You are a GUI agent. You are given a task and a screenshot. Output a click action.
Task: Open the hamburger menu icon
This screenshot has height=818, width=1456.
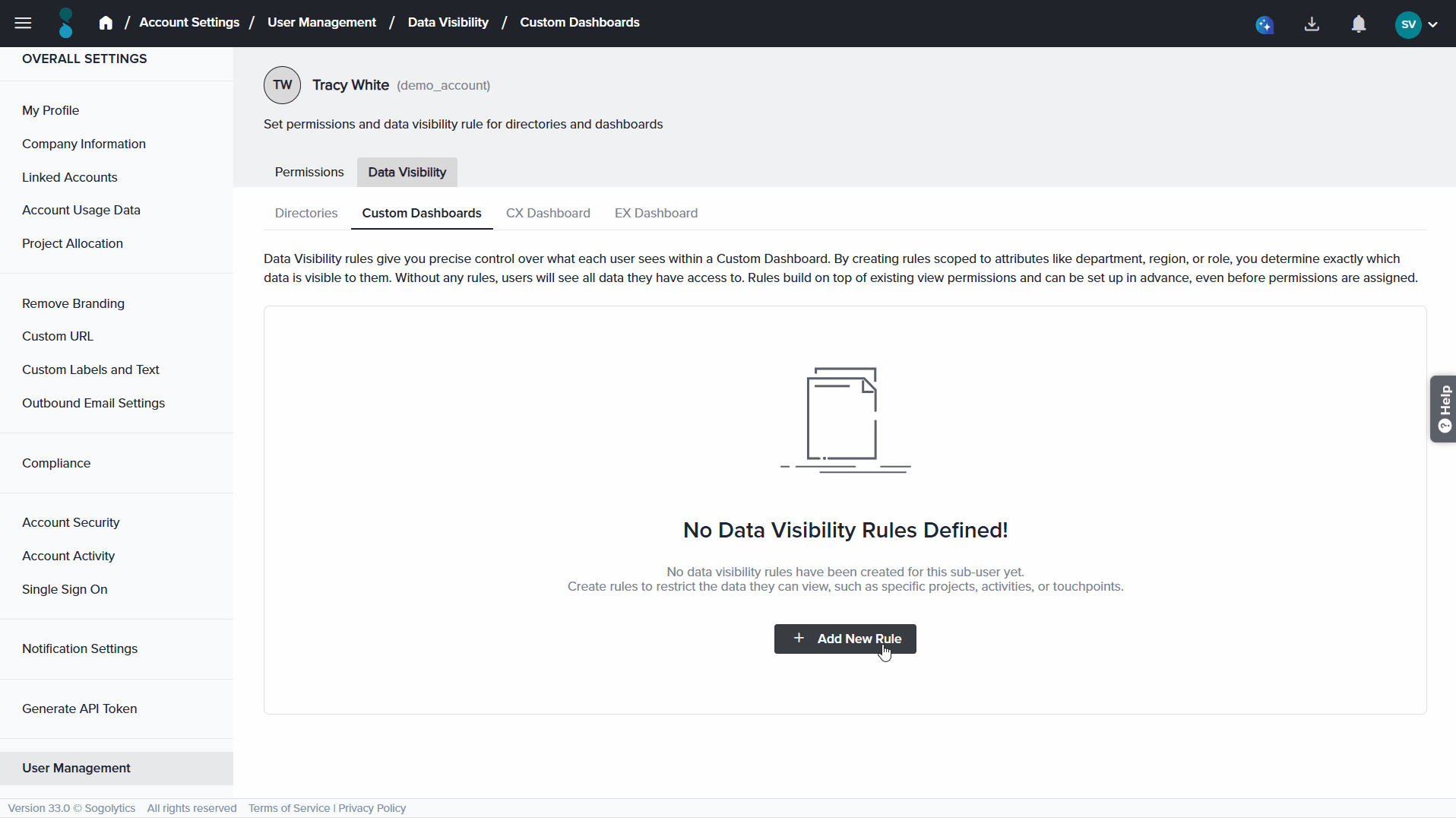click(x=23, y=23)
